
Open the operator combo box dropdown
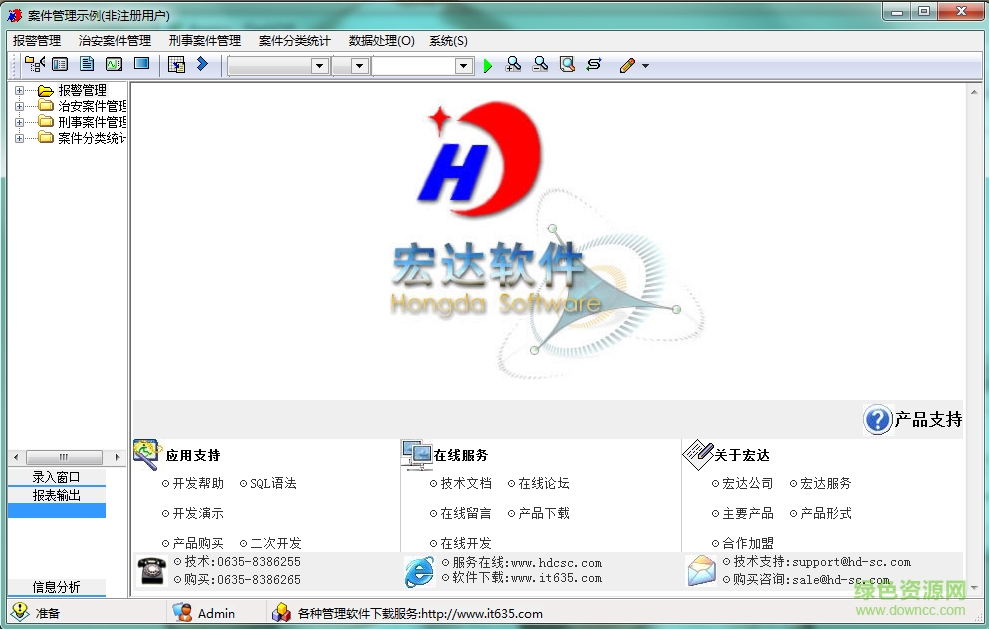point(360,66)
